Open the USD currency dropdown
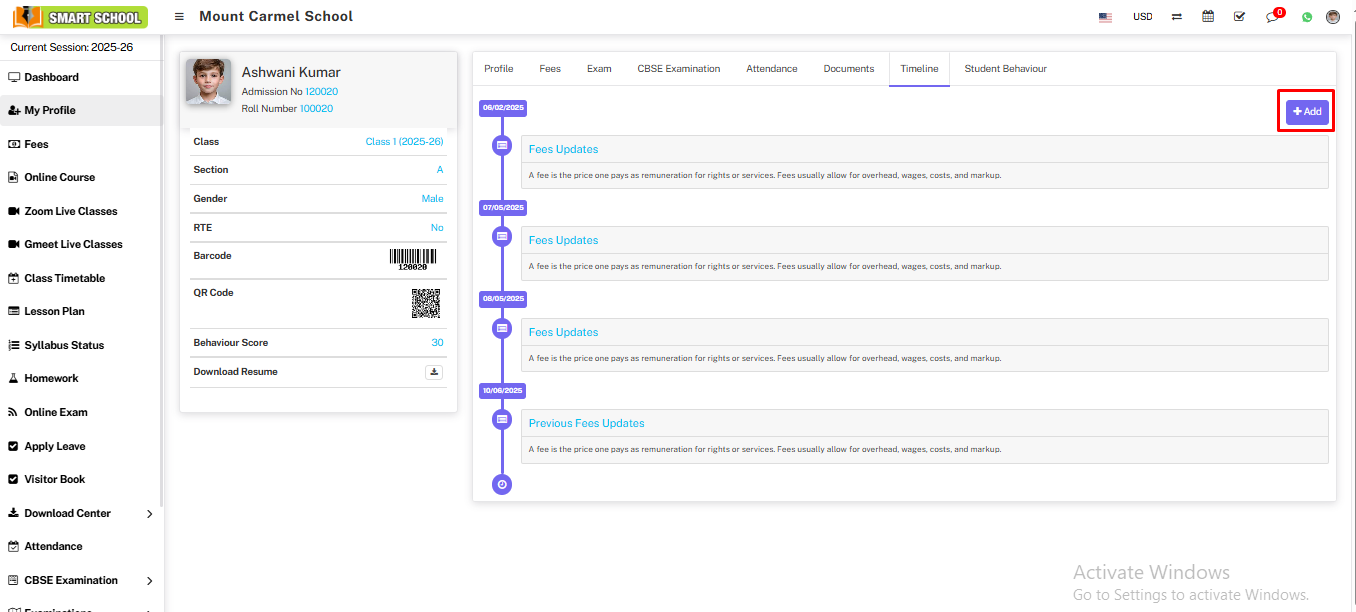Image resolution: width=1356 pixels, height=612 pixels. (1142, 17)
